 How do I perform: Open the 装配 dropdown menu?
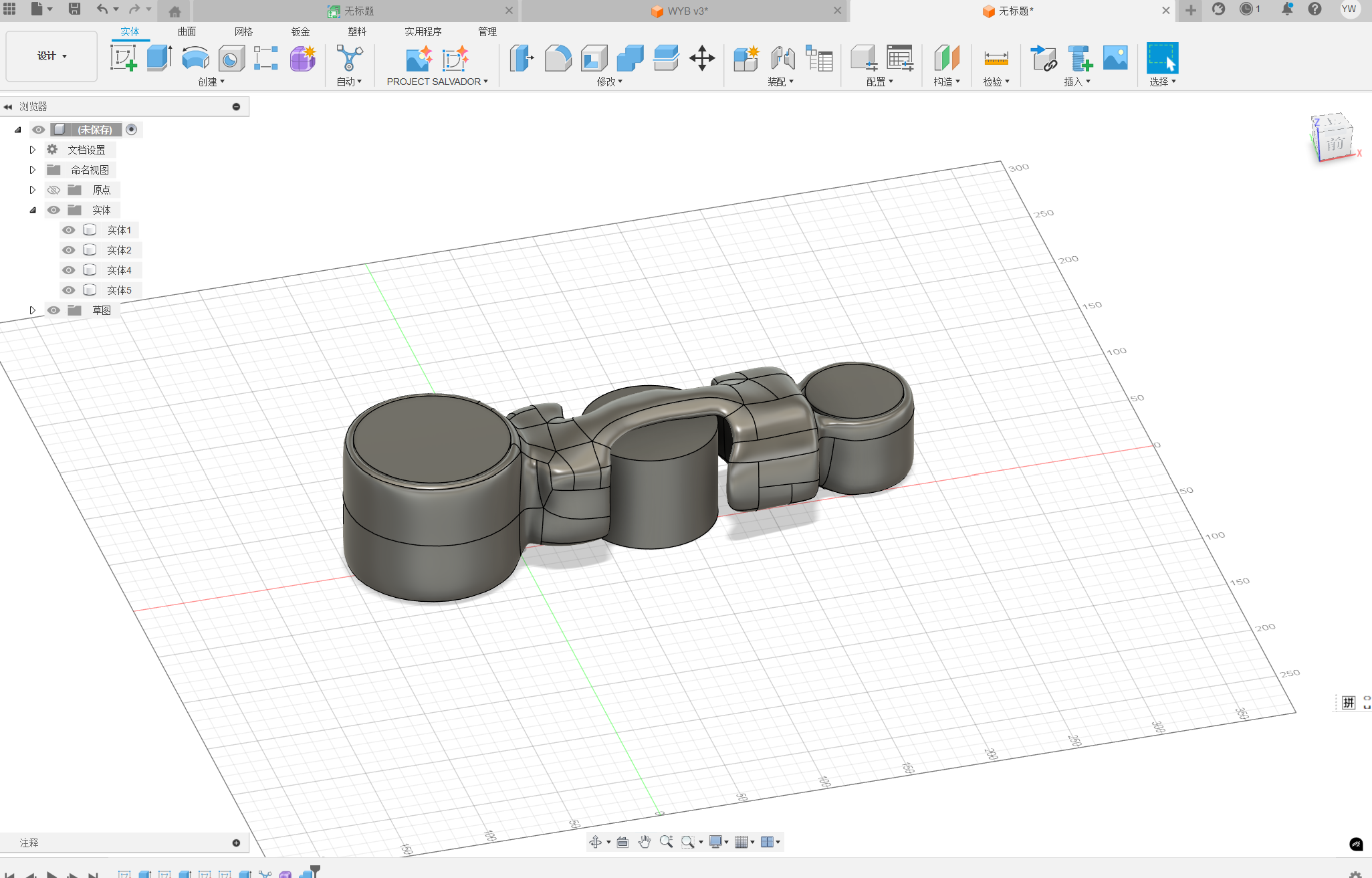pyautogui.click(x=780, y=82)
